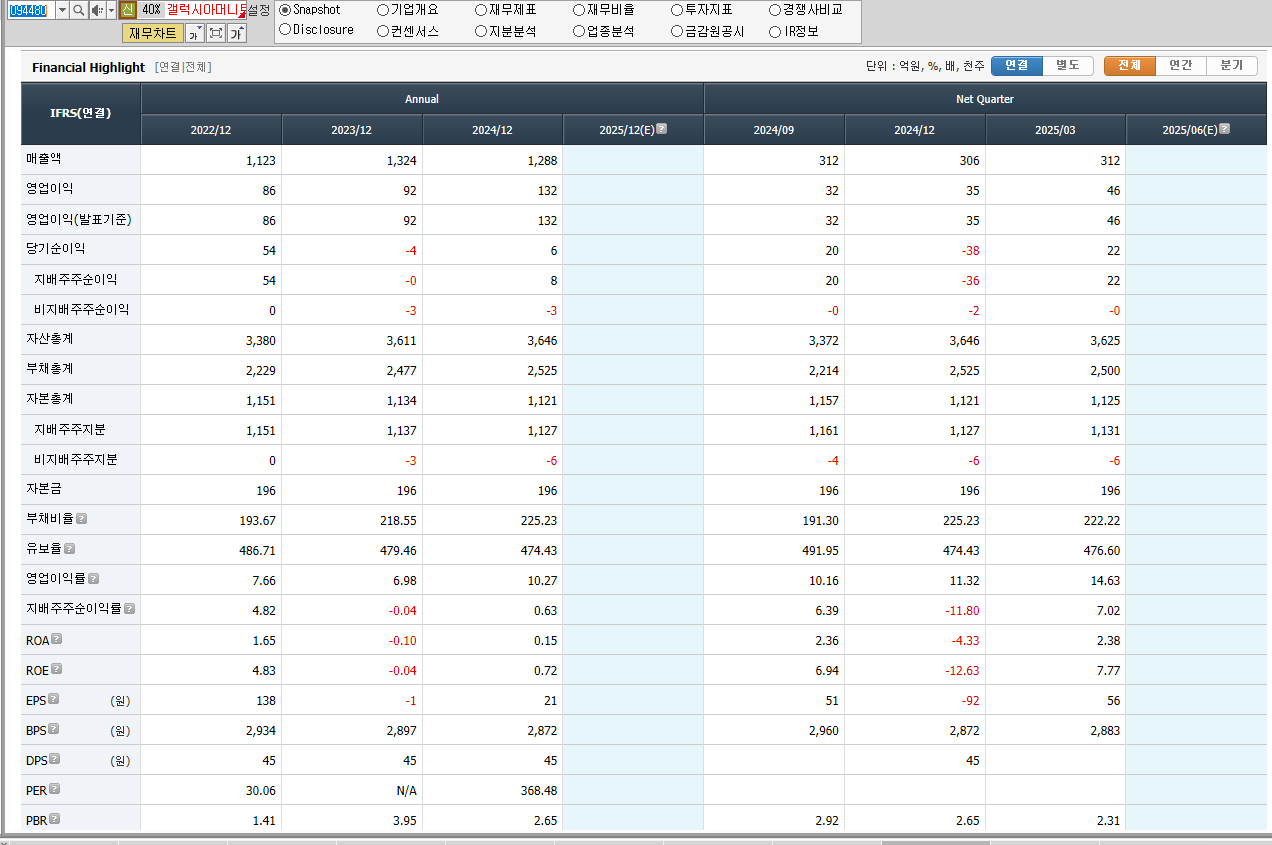Click the Financial Highlight heading
The image size is (1272, 845).
pos(88,67)
